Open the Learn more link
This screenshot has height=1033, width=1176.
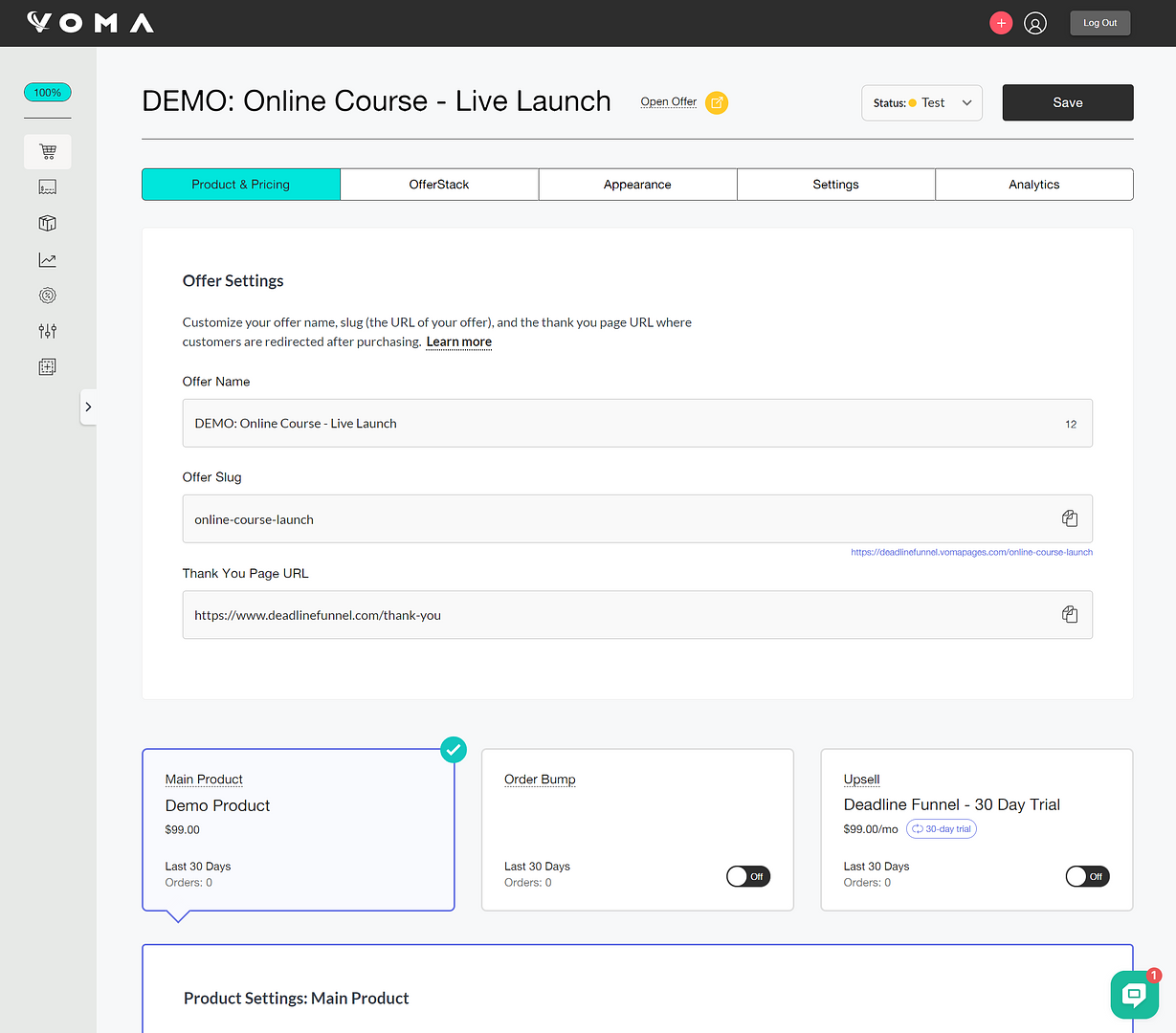coord(459,341)
